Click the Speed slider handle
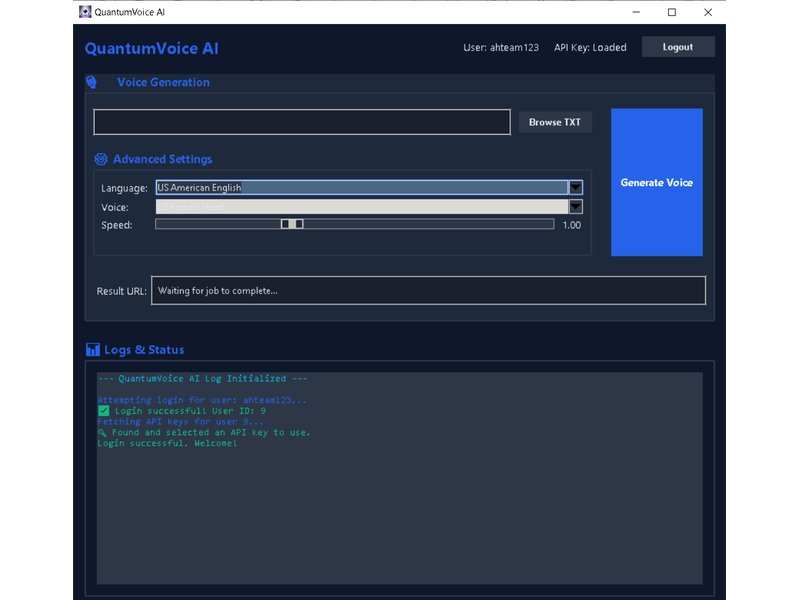 click(290, 224)
